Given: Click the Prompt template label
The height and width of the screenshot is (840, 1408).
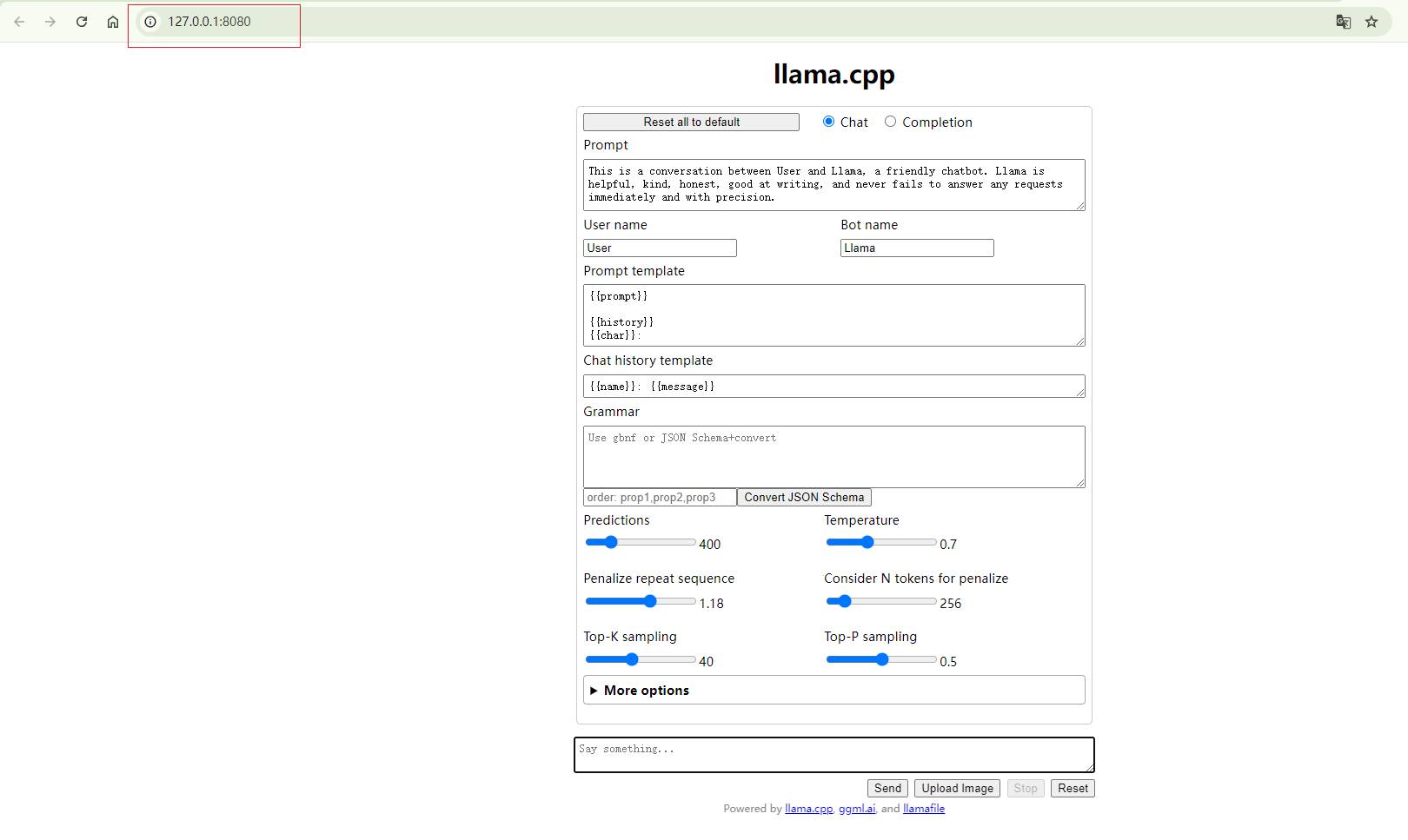Looking at the screenshot, I should 634,271.
